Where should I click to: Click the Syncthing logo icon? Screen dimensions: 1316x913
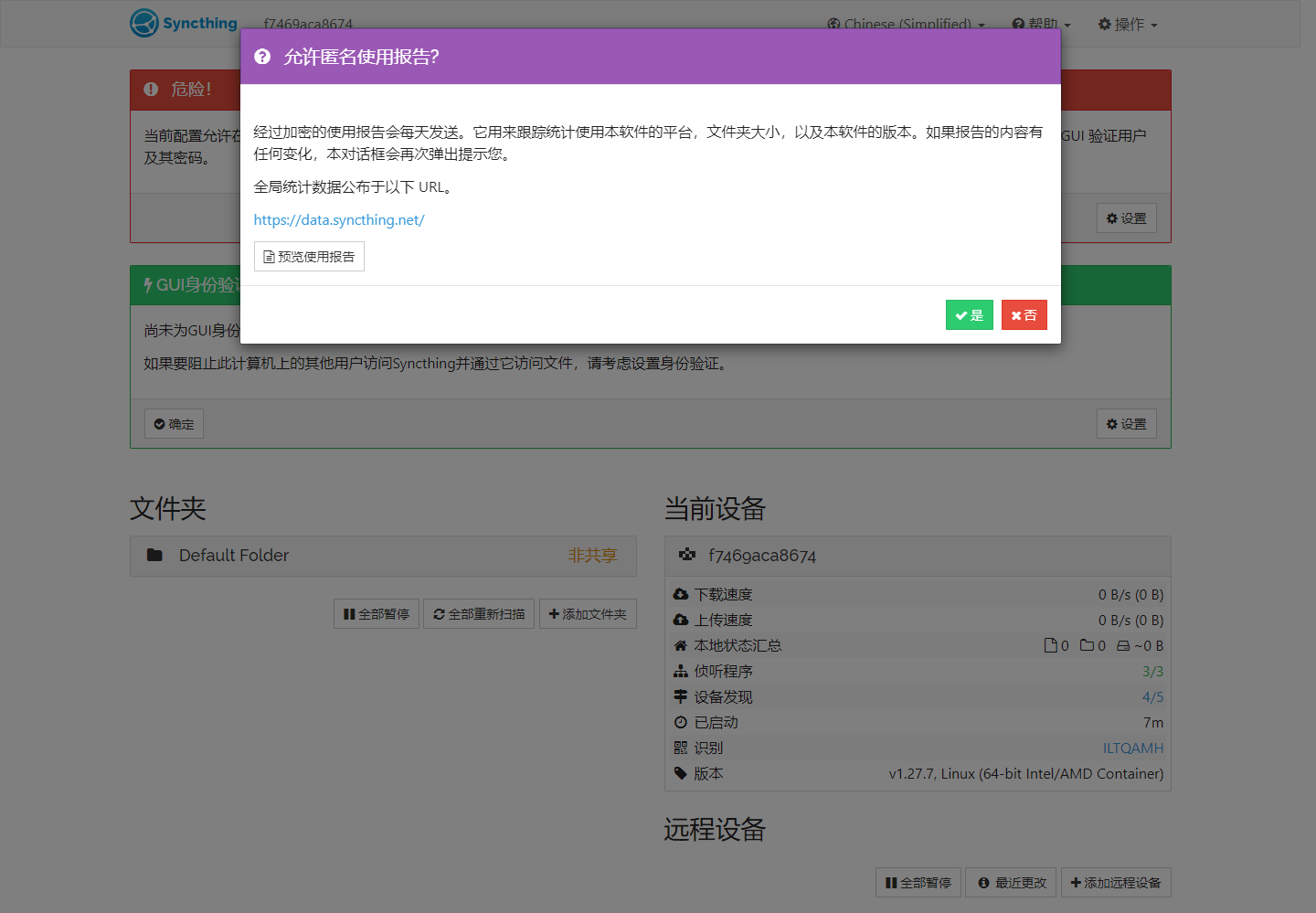tap(144, 23)
